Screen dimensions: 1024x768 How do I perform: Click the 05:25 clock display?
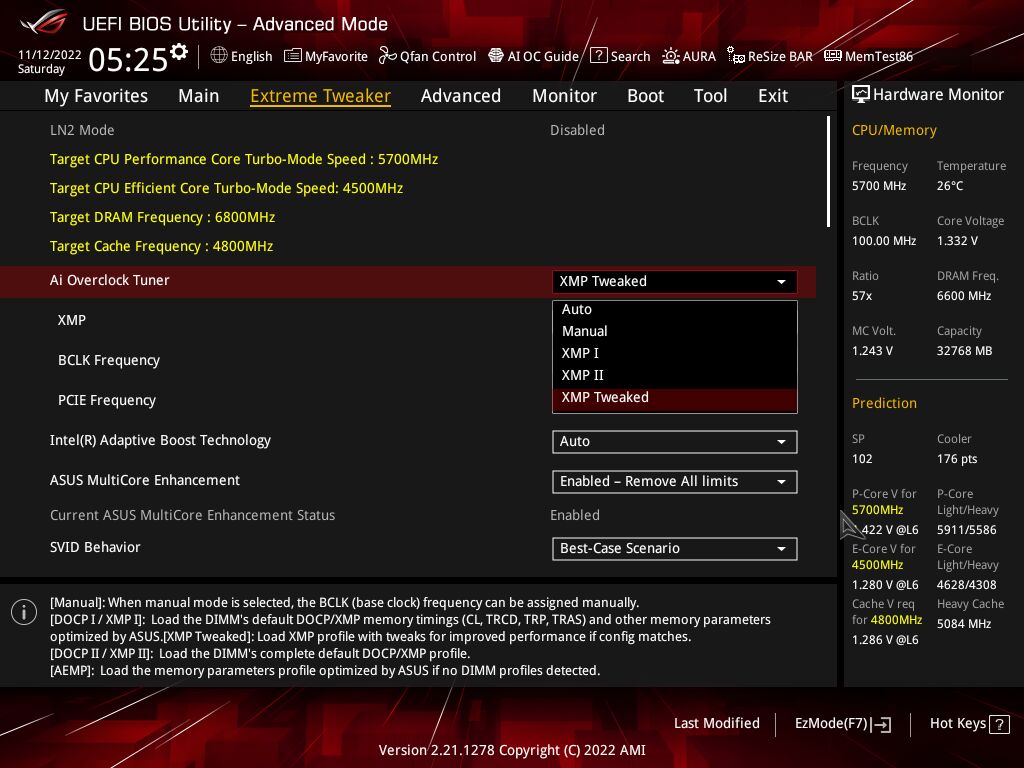(128, 59)
